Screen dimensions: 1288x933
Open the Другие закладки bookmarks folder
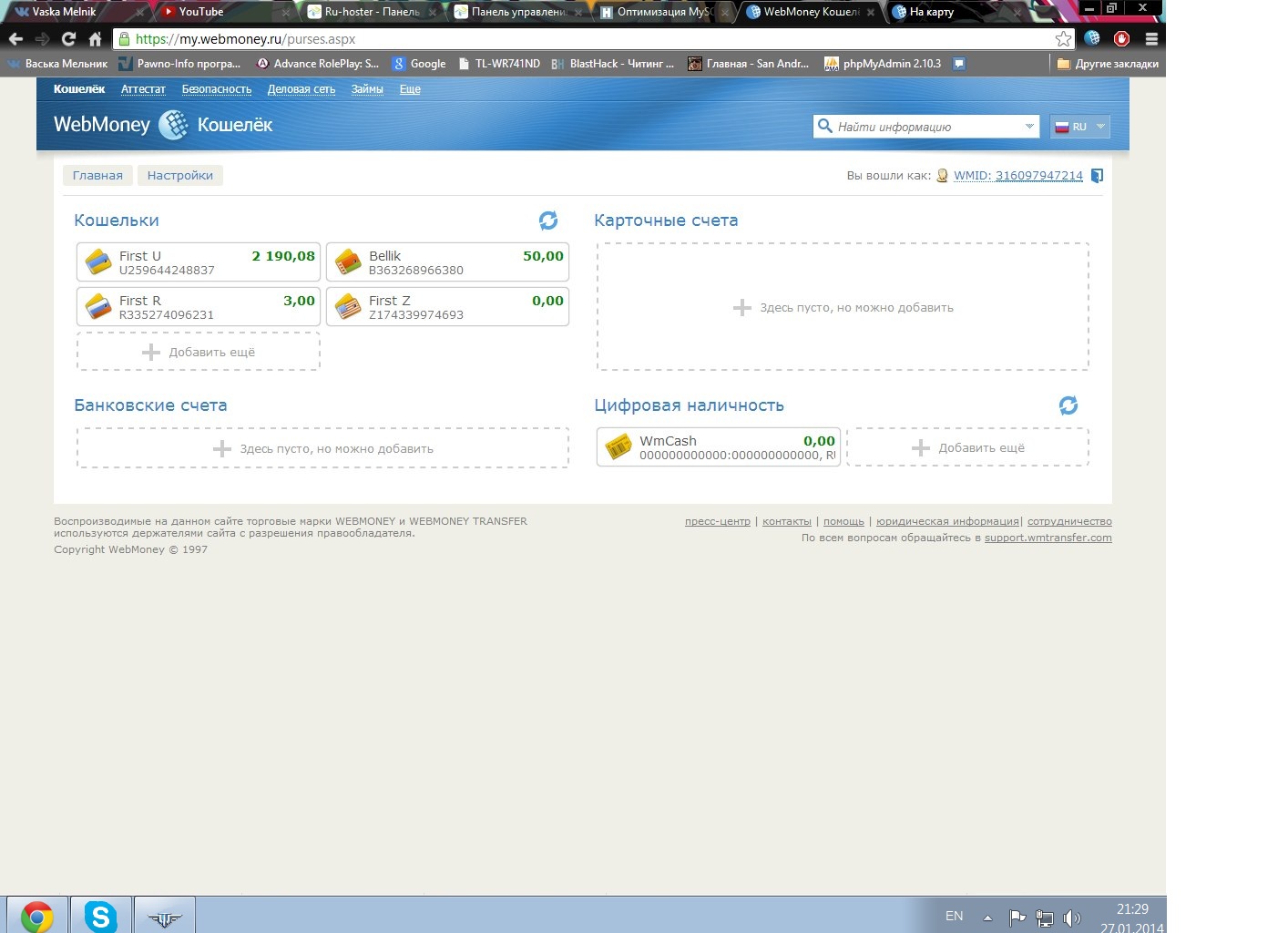1108,64
